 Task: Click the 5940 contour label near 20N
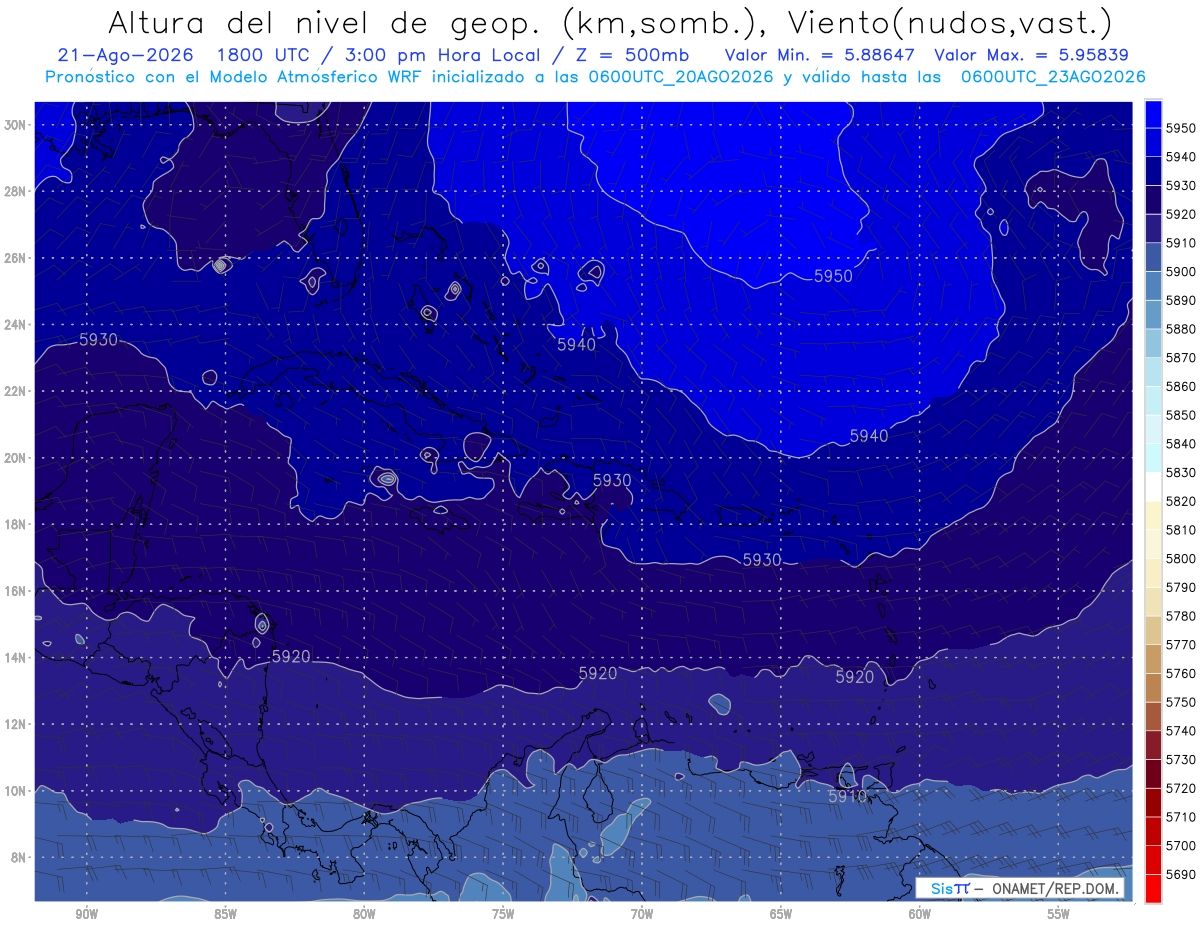868,435
